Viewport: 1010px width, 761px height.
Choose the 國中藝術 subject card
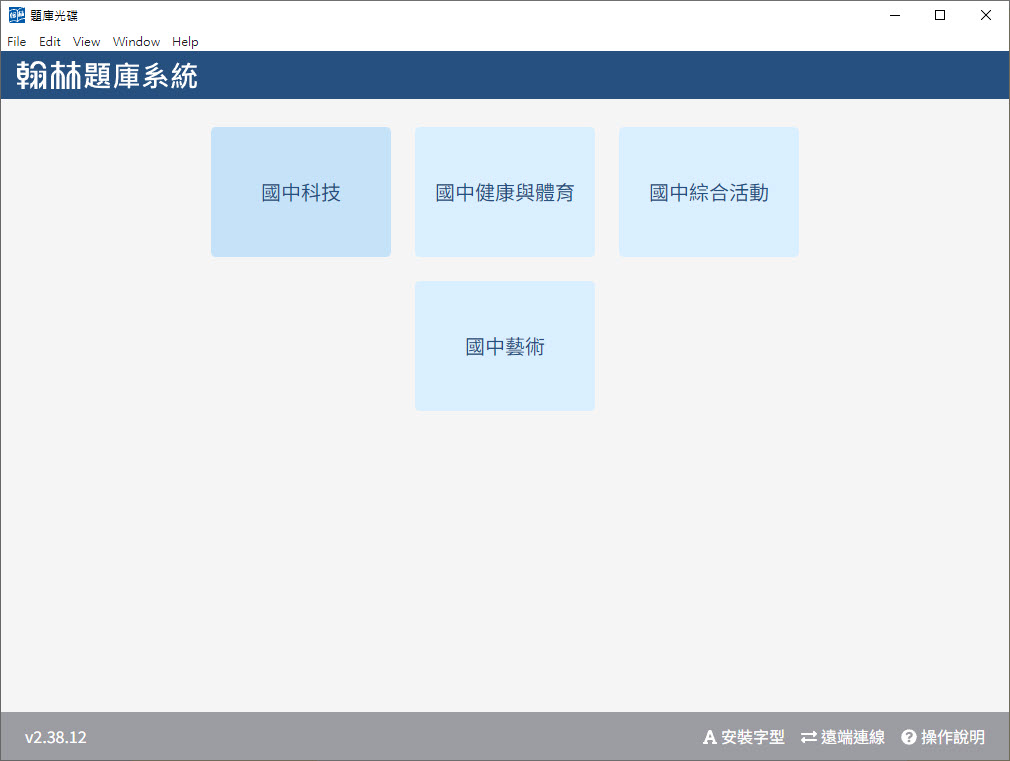[x=504, y=346]
